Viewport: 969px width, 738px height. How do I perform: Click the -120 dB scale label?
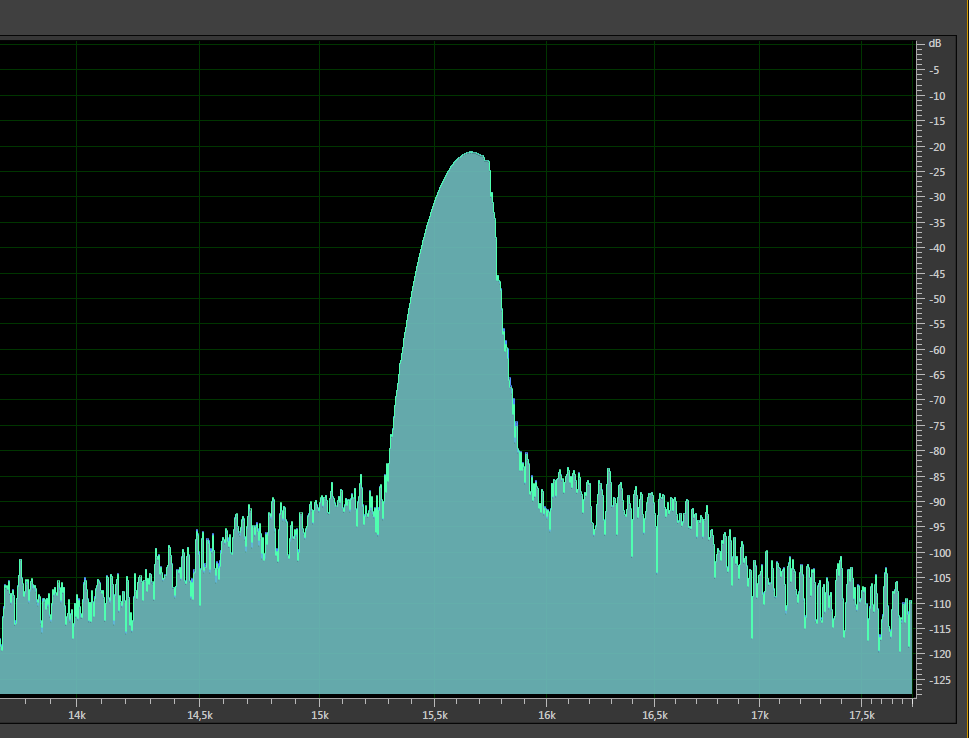pos(939,654)
